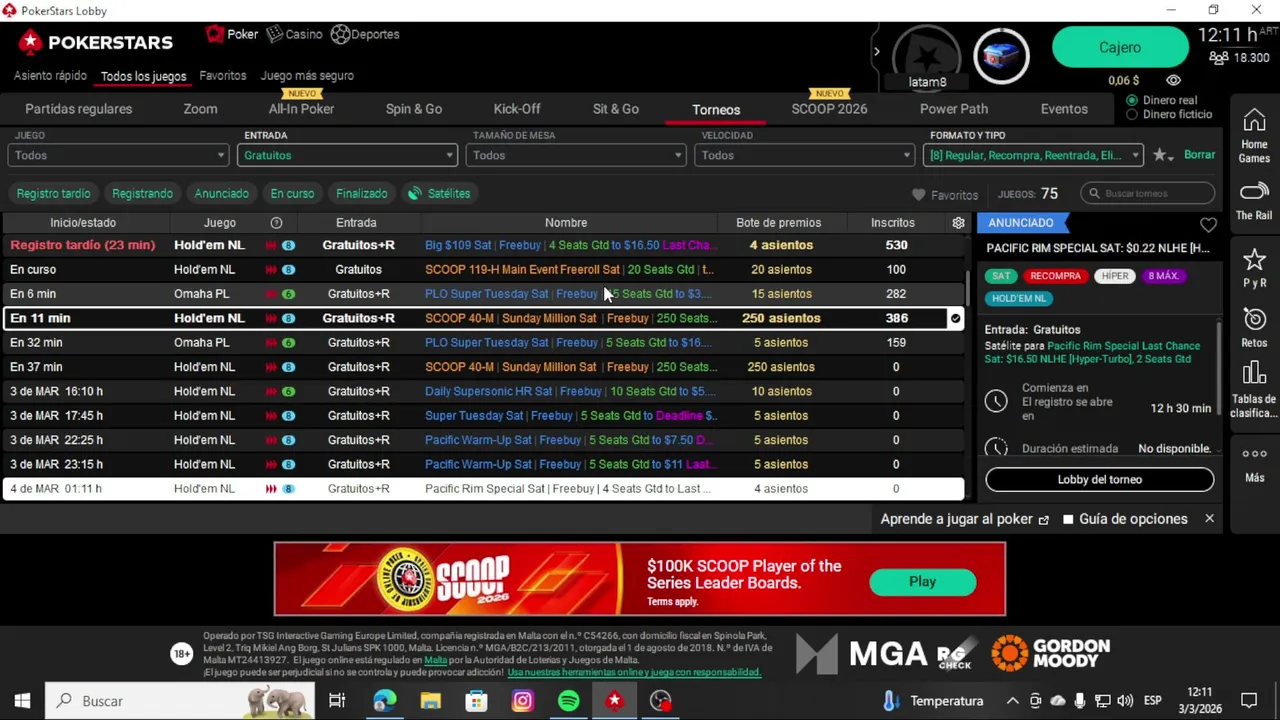Click the Deportes sports icon

coord(340,34)
